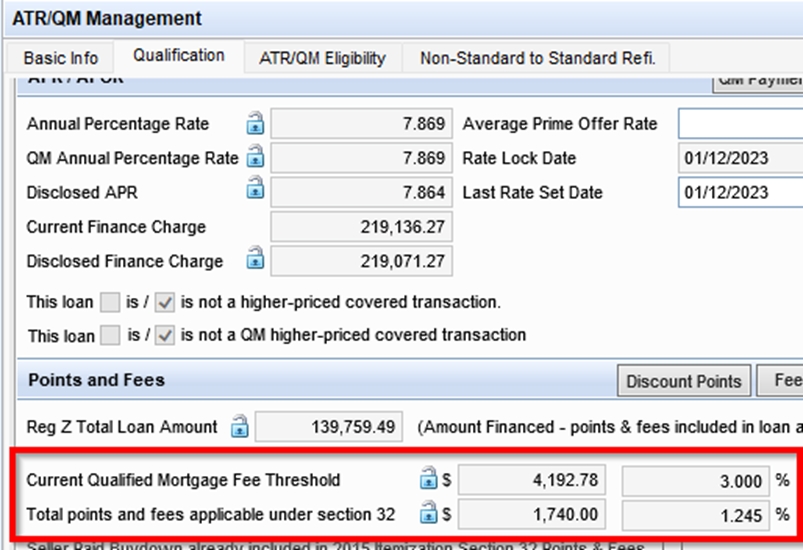Click the Rate Lock Date field
803x550 pixels.
pyautogui.click(x=740, y=158)
